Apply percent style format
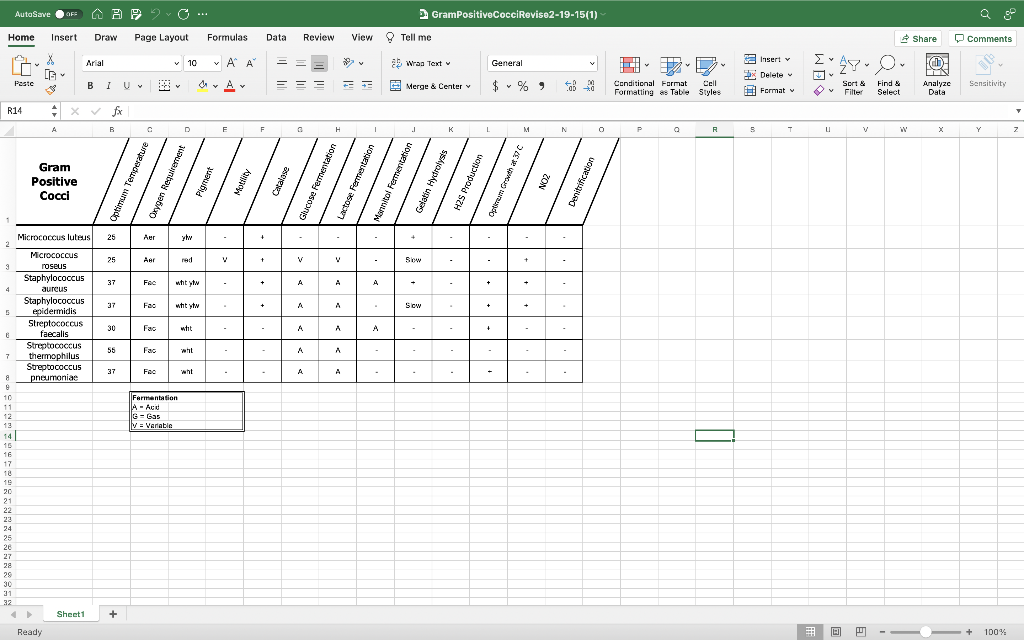 click(x=523, y=86)
